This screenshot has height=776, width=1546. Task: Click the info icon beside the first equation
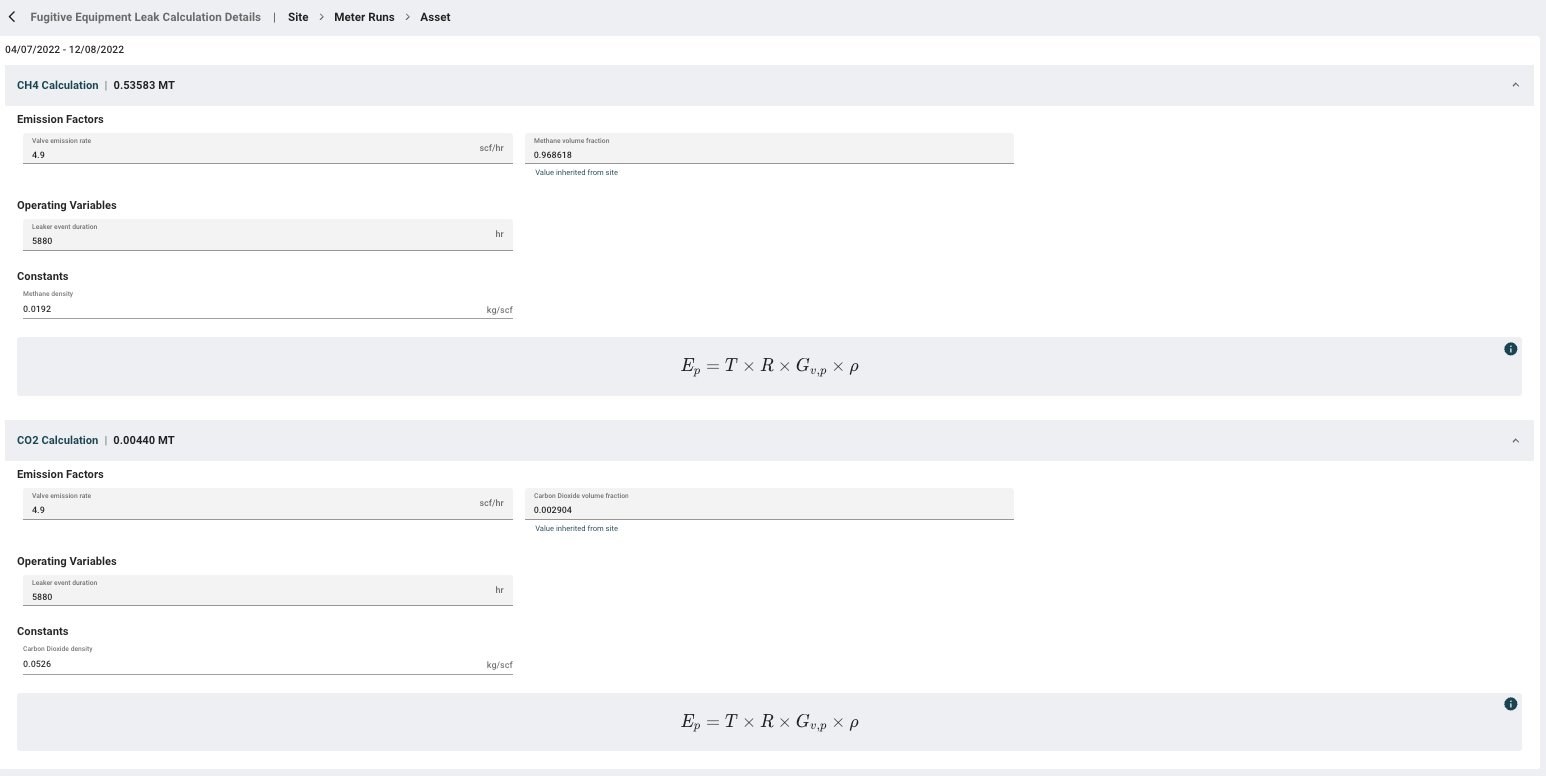[1511, 349]
